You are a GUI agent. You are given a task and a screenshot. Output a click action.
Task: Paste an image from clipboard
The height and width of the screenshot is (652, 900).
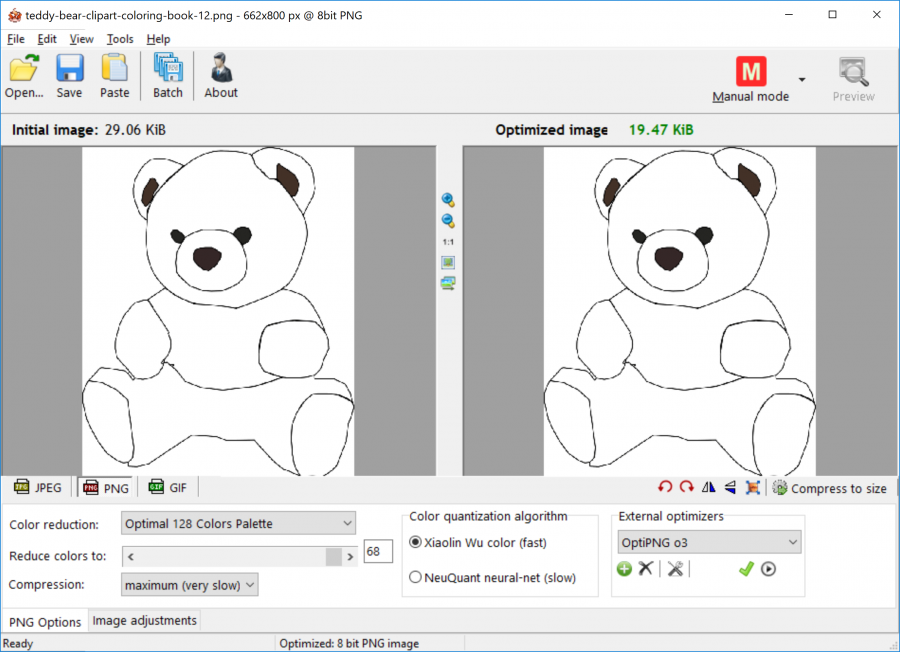coord(114,72)
